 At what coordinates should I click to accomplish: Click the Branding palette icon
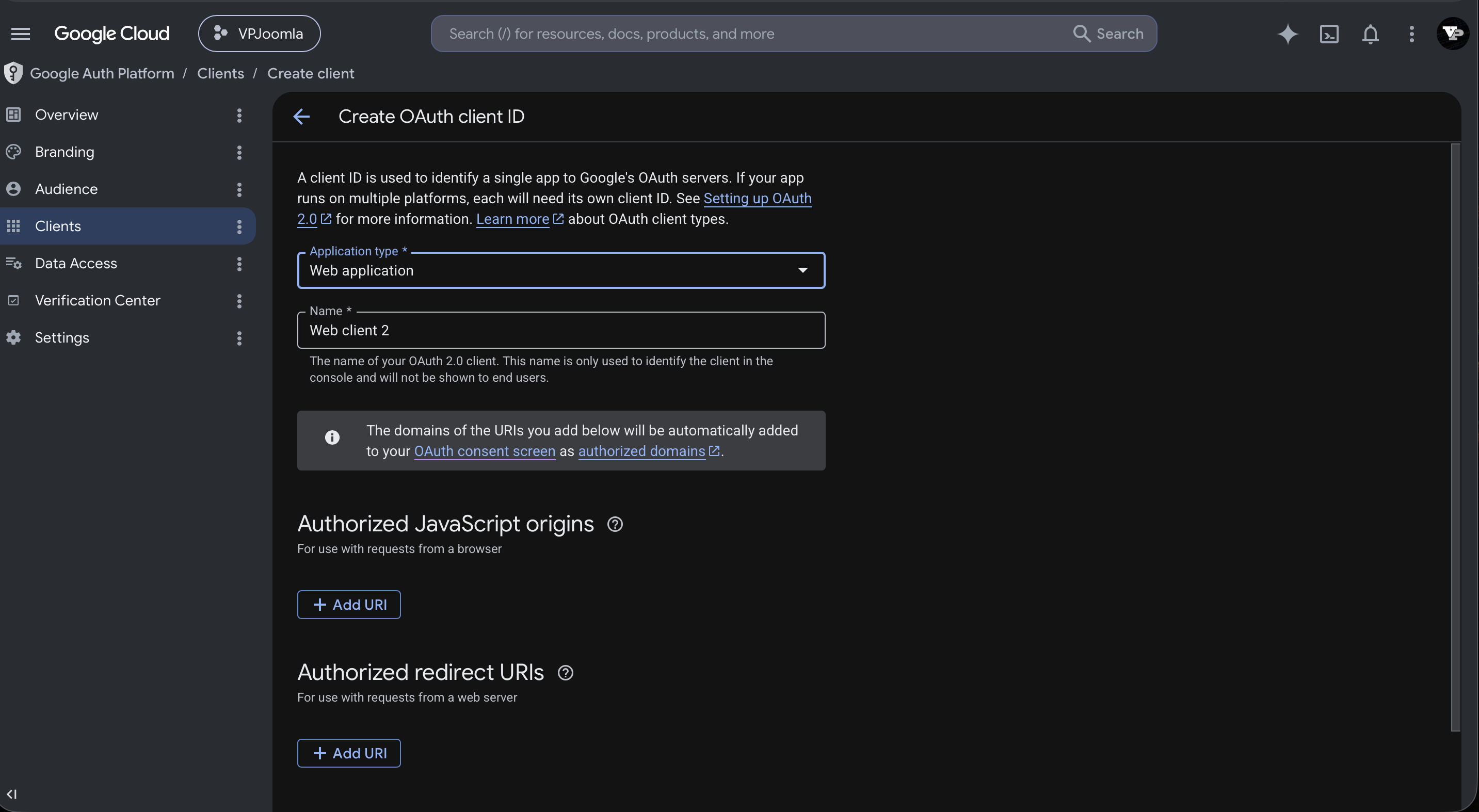(13, 152)
